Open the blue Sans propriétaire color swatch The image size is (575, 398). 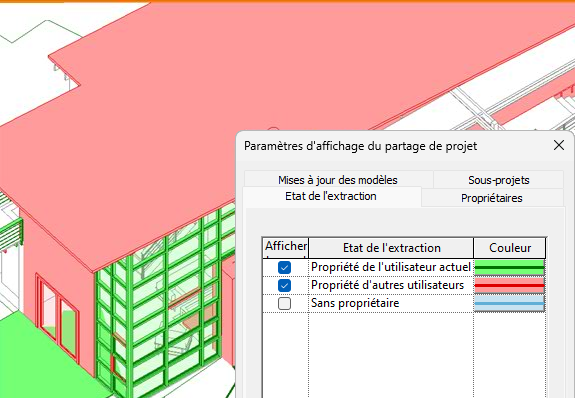[509, 303]
